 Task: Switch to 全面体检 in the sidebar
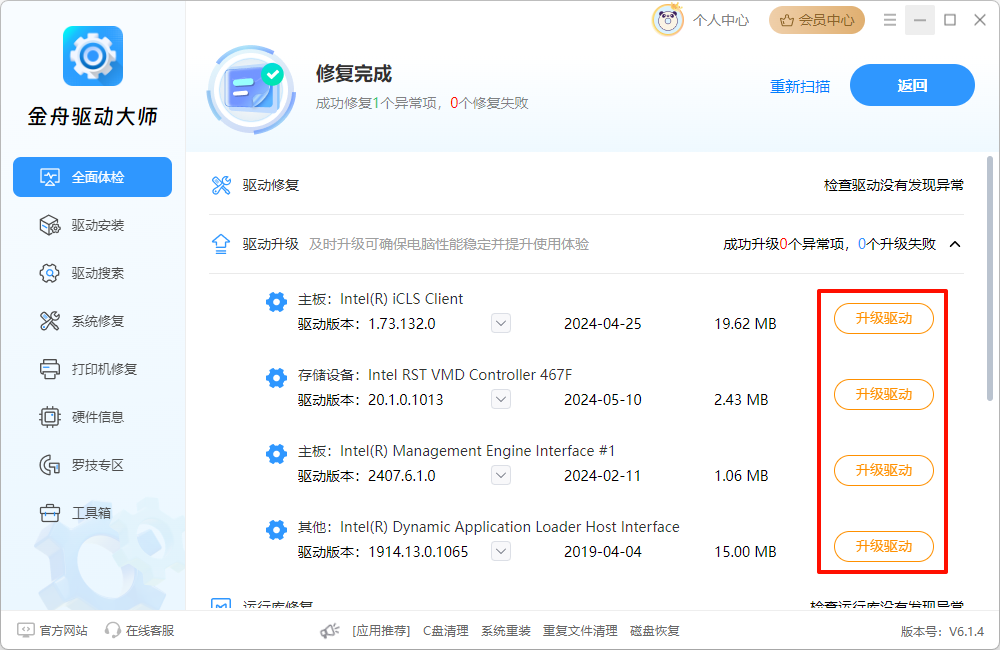tap(92, 177)
